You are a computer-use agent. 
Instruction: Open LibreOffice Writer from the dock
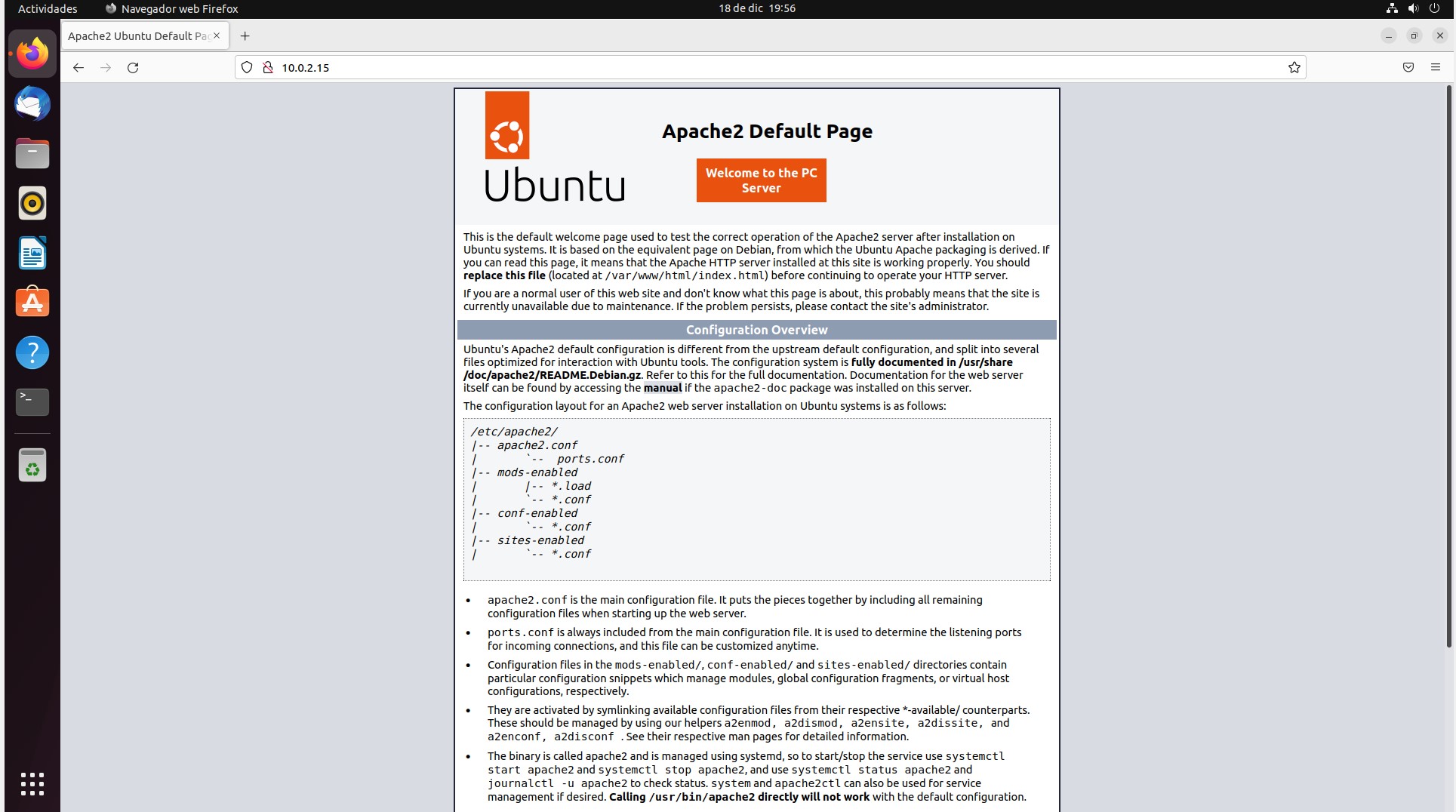pyautogui.click(x=32, y=253)
